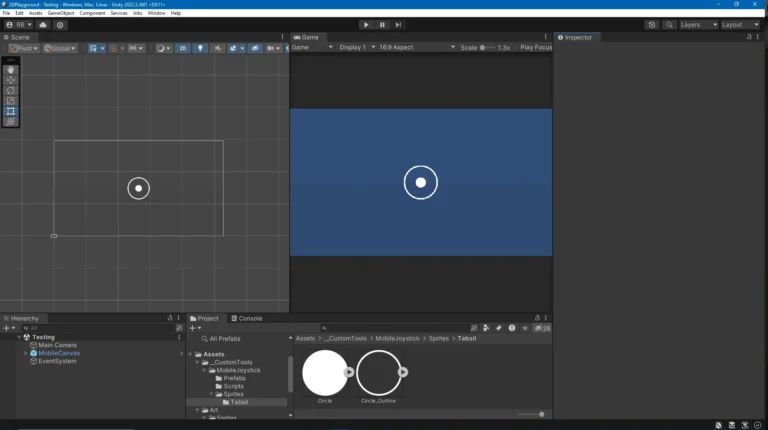This screenshot has width=768, height=430.
Task: Click global Search magnifier icon
Action: click(x=669, y=25)
